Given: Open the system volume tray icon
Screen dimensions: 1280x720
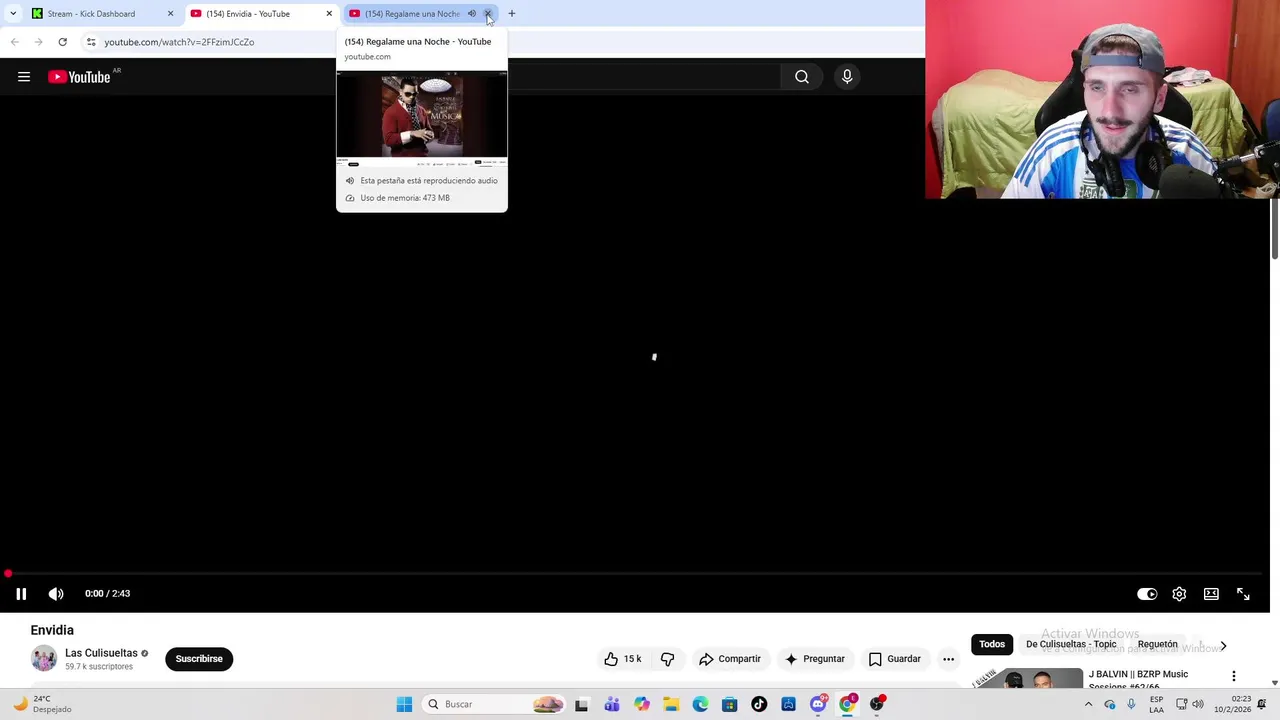Looking at the screenshot, I should [x=1198, y=705].
